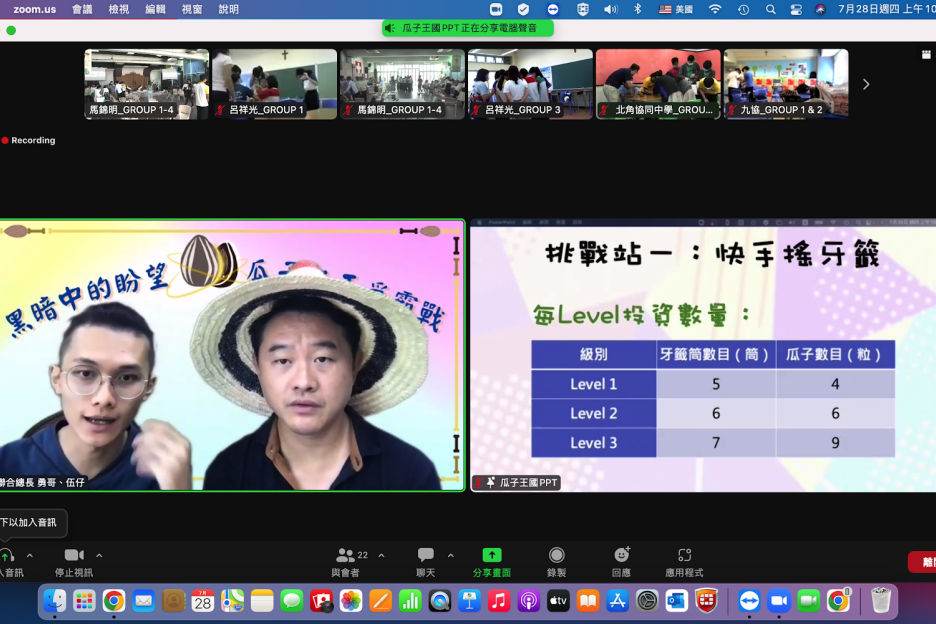This screenshot has height=624, width=936.
Task: Open the Apps (應用程式) panel
Action: coord(684,556)
